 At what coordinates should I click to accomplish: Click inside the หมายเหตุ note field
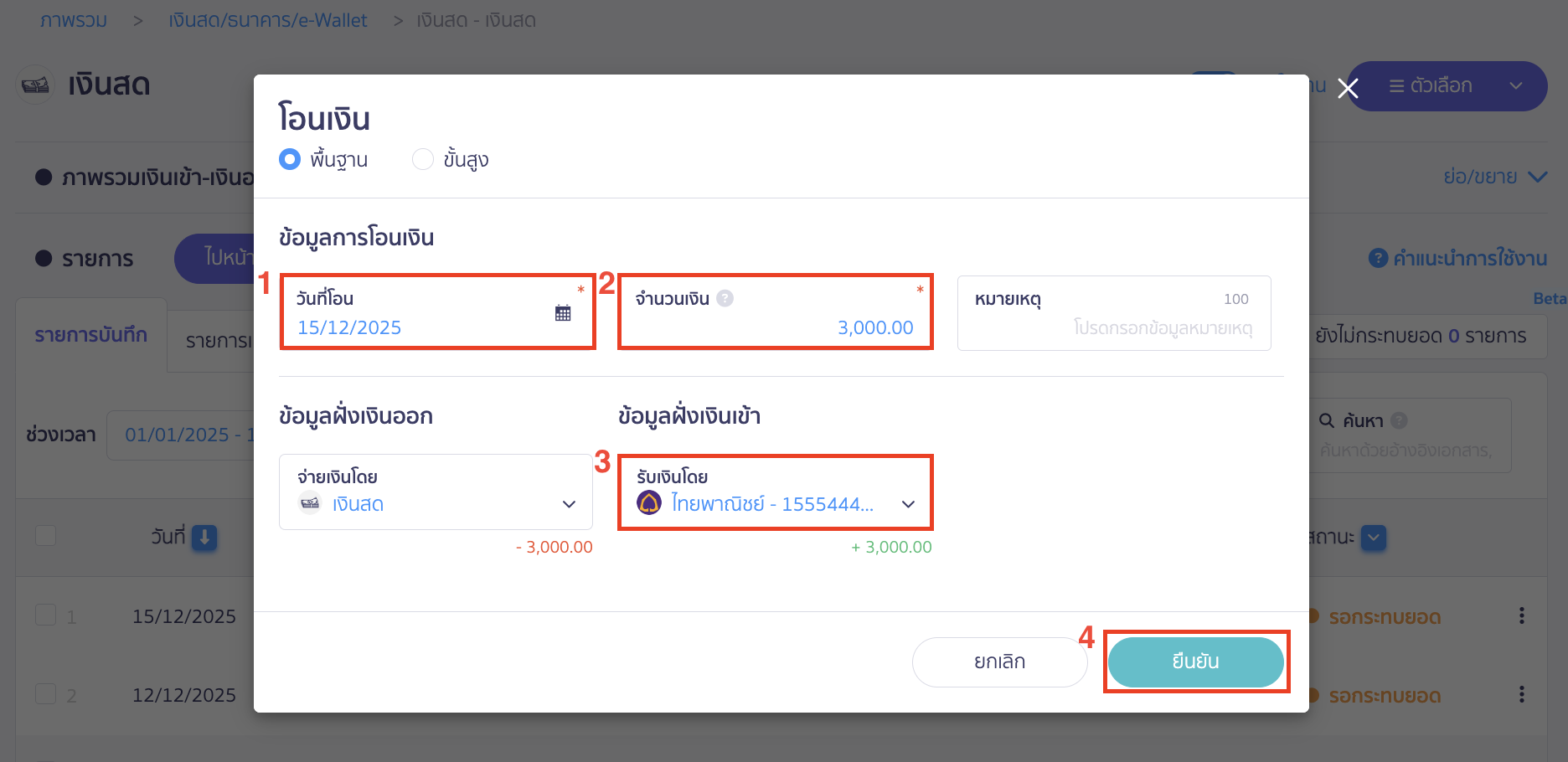(1114, 327)
